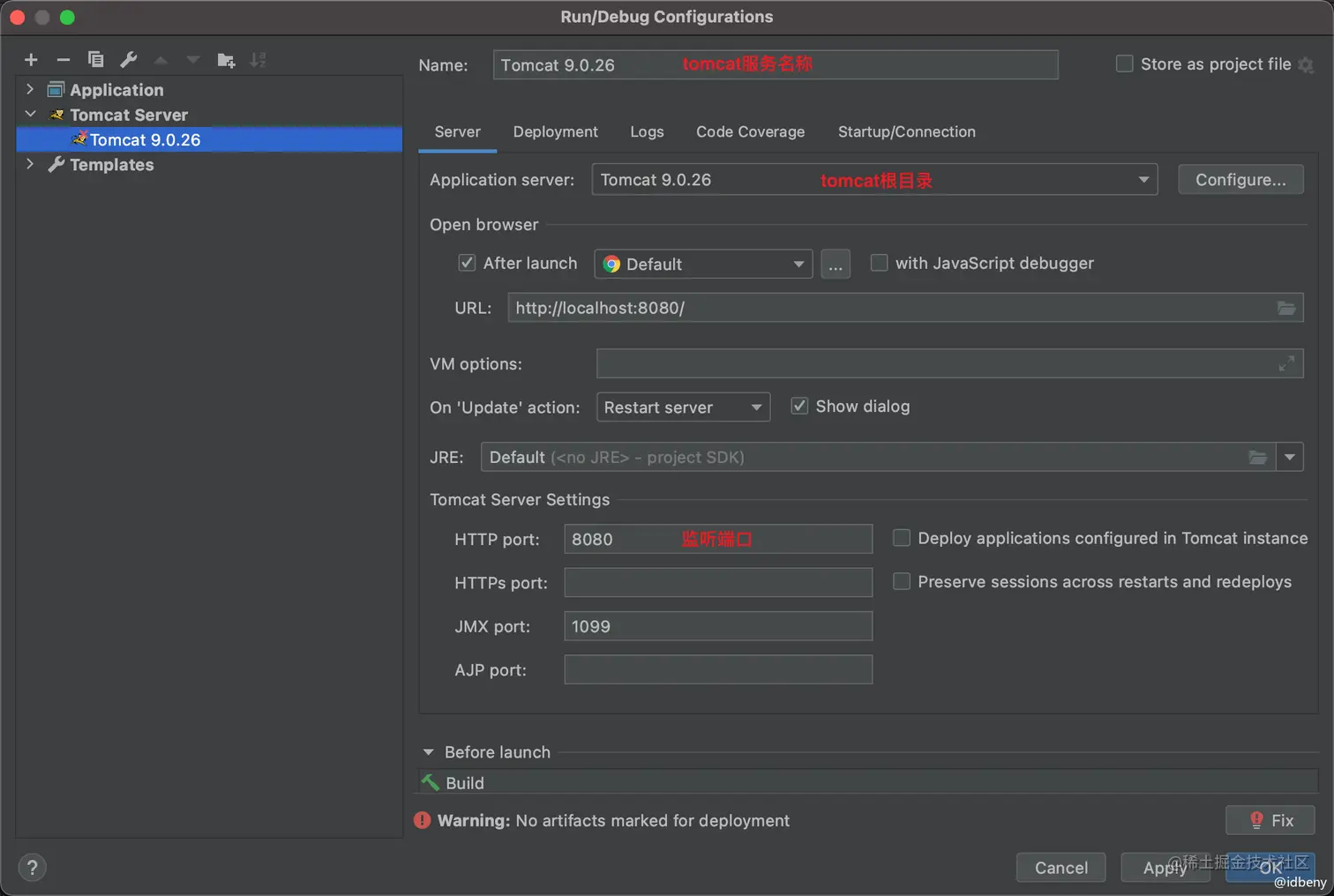Add a new configuration with the plus icon

(x=31, y=60)
